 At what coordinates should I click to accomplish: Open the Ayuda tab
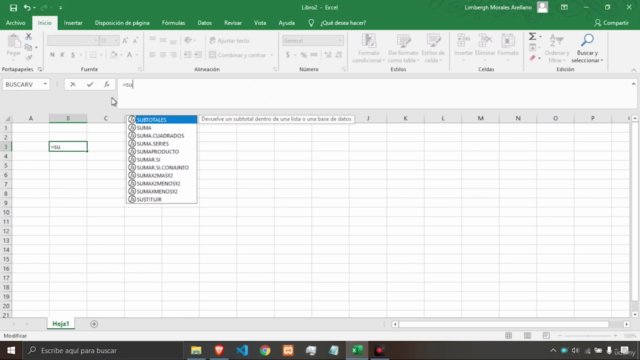click(x=287, y=23)
